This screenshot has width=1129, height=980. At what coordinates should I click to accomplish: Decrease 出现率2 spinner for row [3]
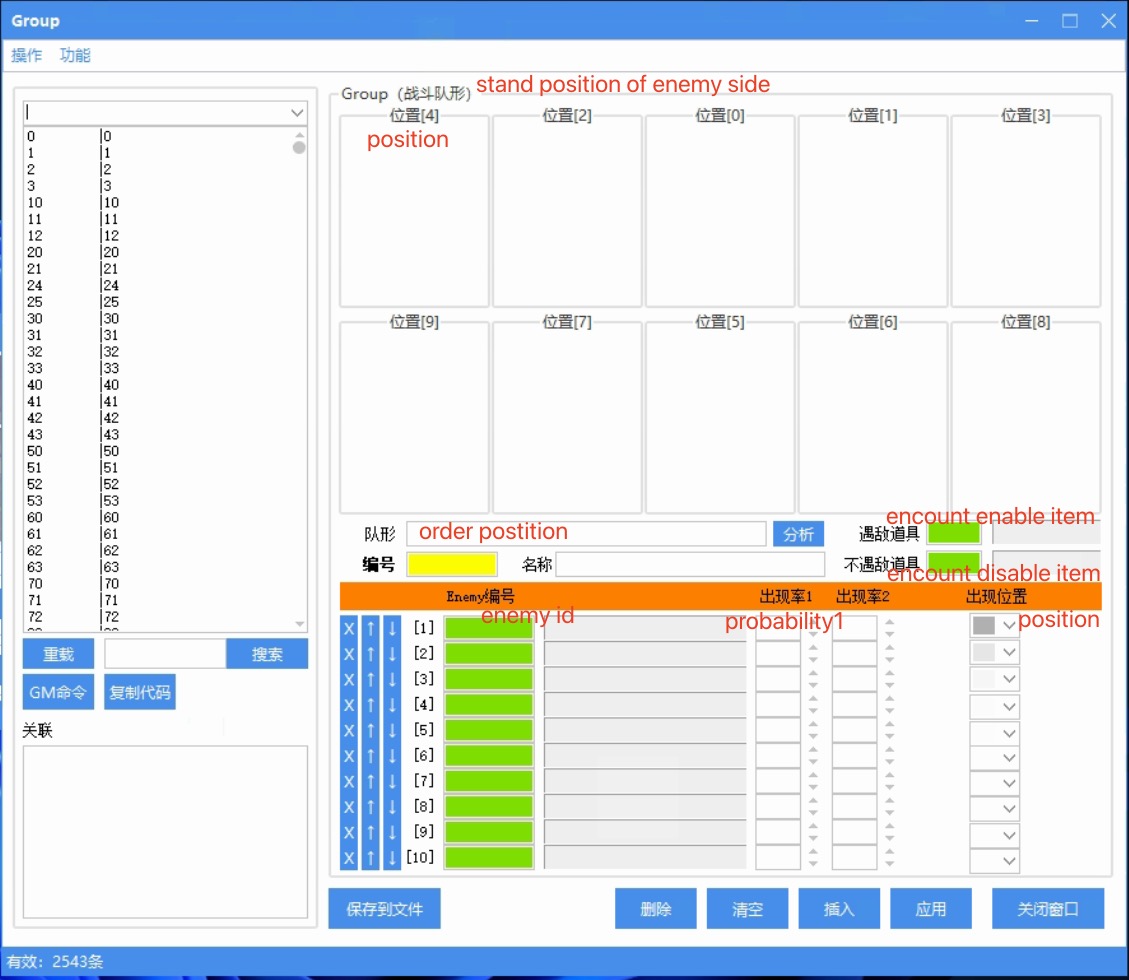point(889,685)
